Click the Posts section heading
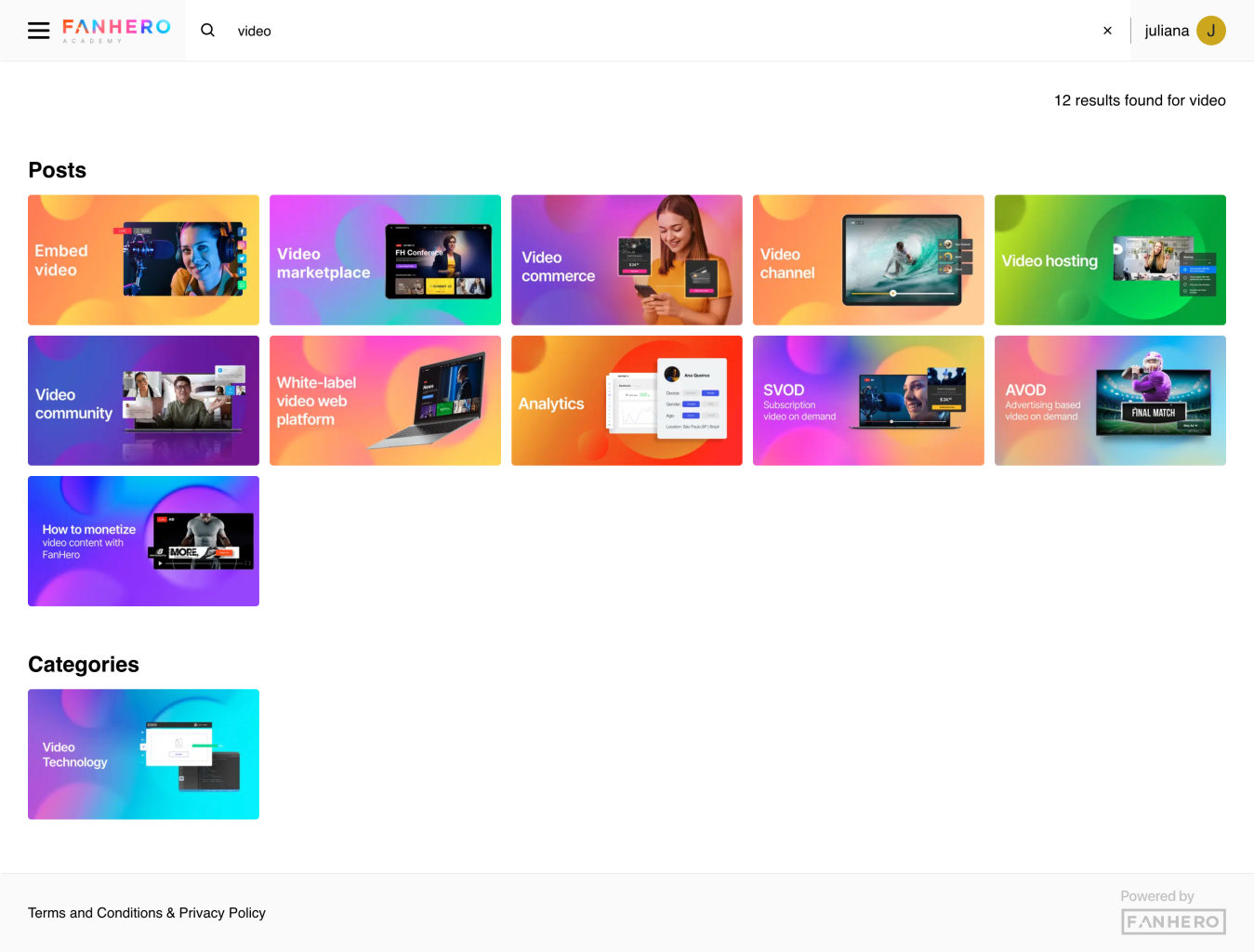This screenshot has height=952, width=1254. pos(58,170)
